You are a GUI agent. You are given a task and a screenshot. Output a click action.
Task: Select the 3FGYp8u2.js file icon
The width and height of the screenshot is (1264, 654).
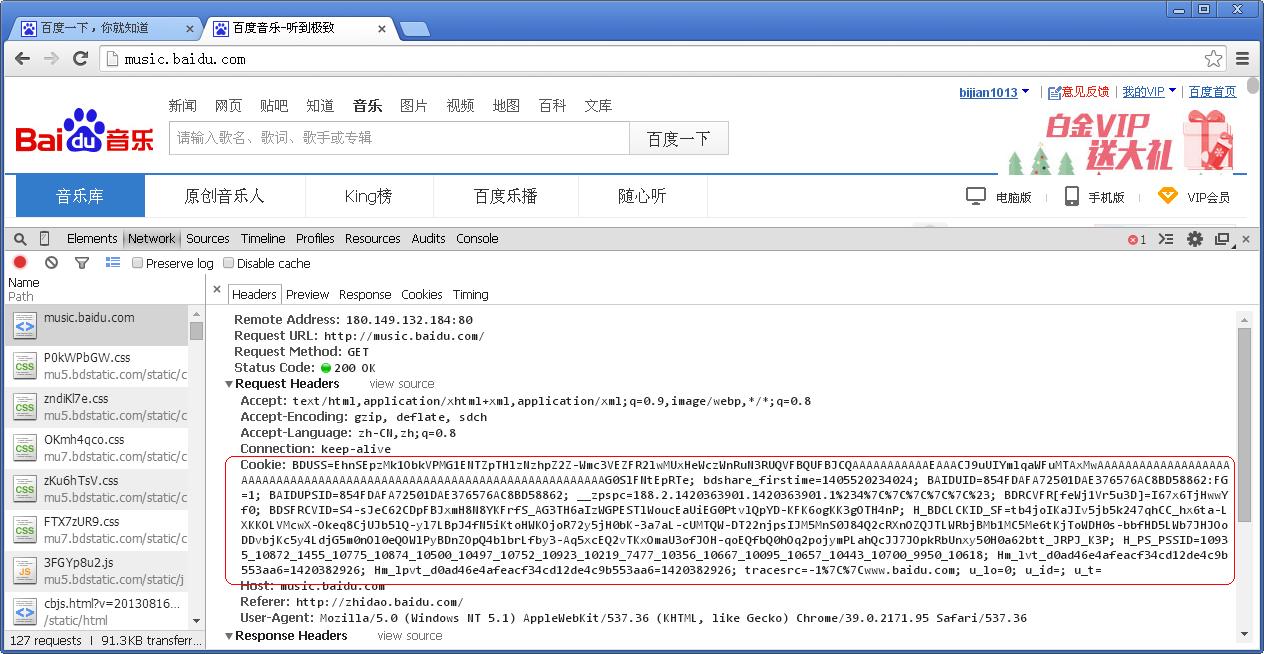pos(25,571)
